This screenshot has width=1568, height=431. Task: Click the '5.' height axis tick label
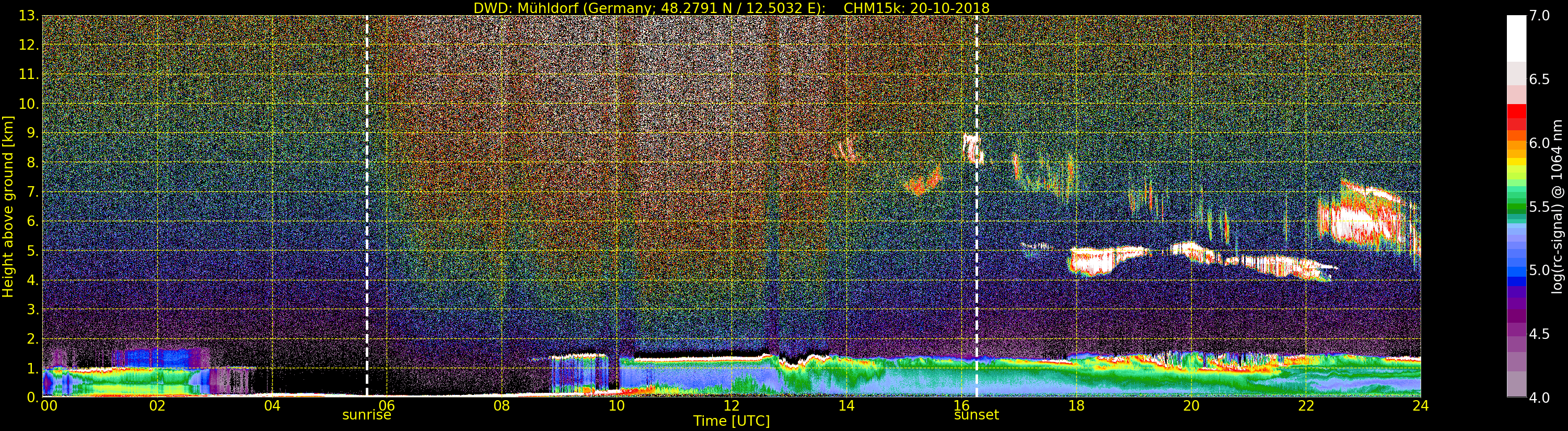[32, 251]
